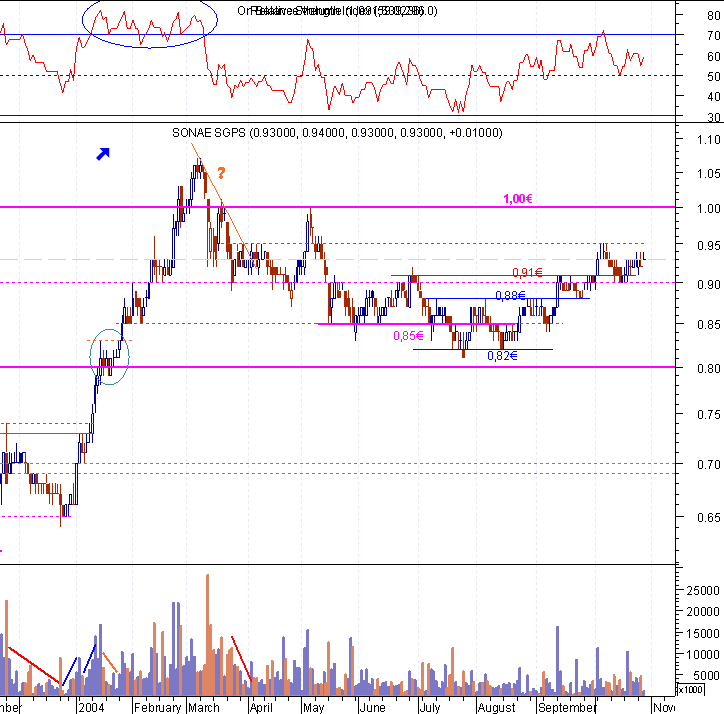Click the blue up-right arrow annotation
Screen dimensions: 724x714
tap(103, 154)
